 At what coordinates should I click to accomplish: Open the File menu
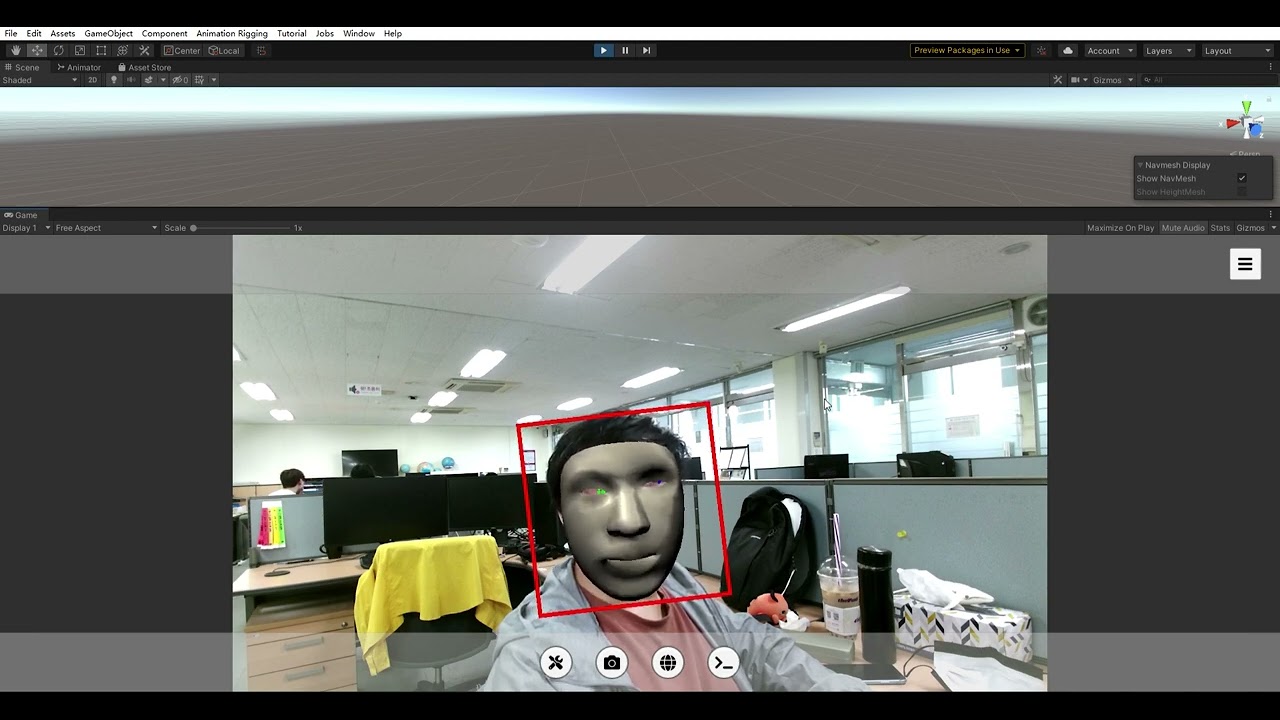pos(11,33)
